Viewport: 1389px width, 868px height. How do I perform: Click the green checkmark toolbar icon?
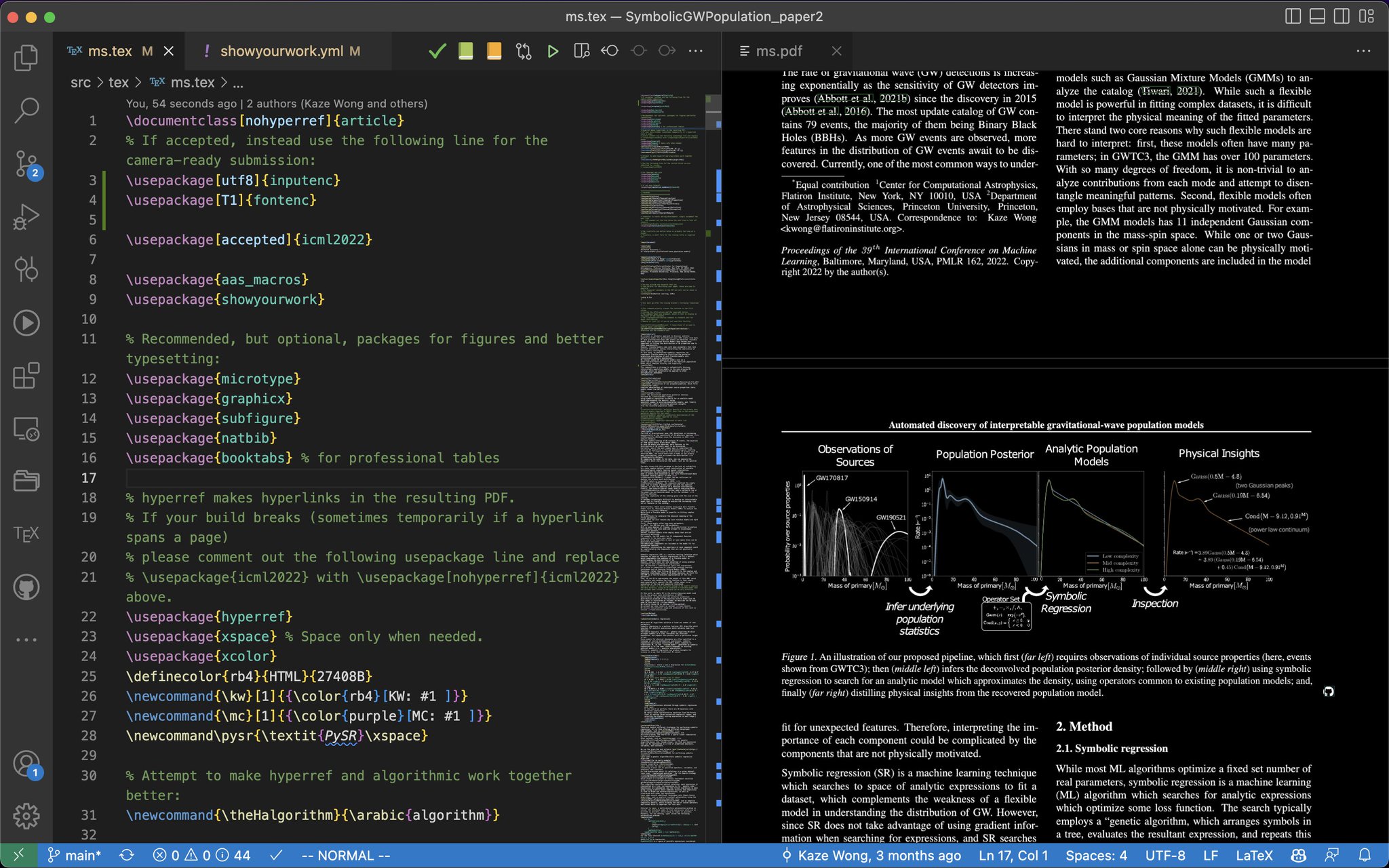(437, 51)
